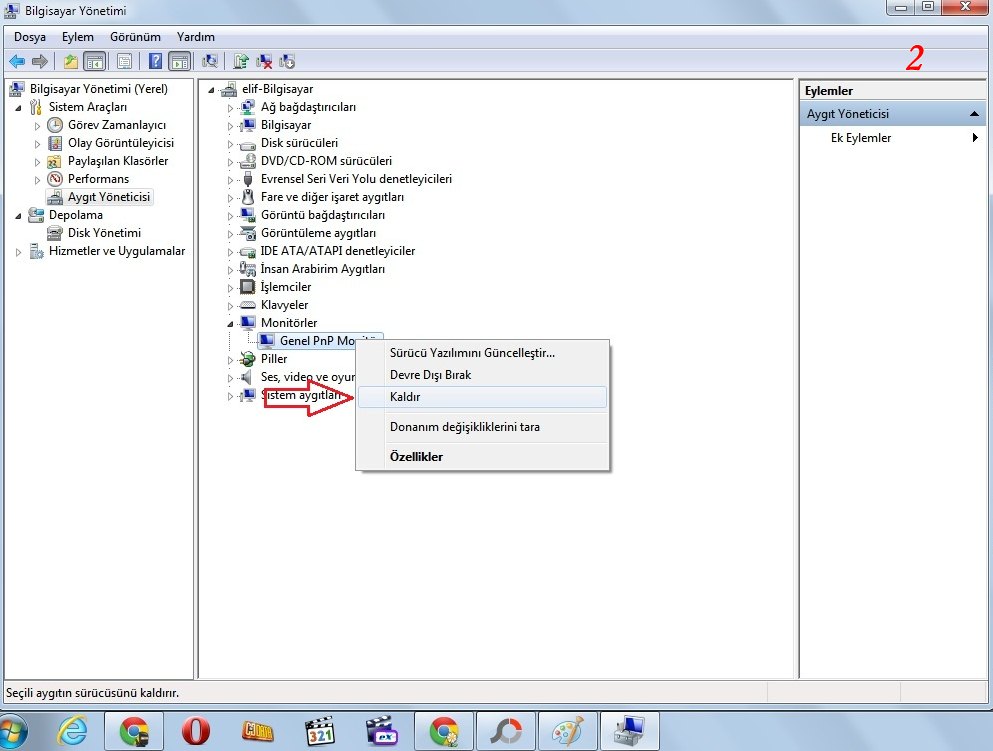Click the İnsan Arabirim Aygıtları icon
993x751 pixels.
pos(248,268)
